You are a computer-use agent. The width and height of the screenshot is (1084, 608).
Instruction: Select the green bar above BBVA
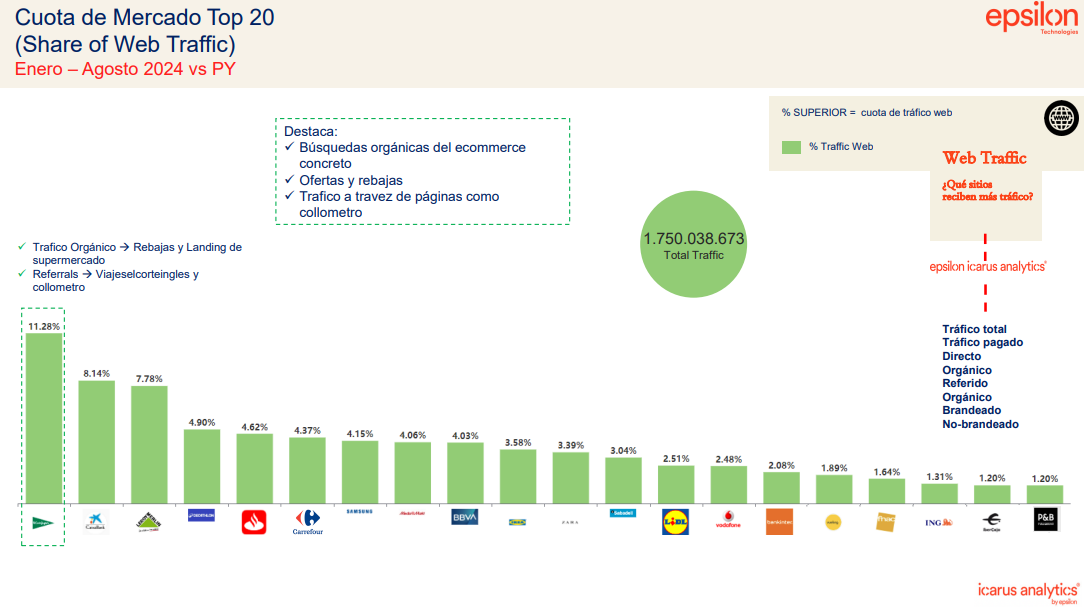465,473
